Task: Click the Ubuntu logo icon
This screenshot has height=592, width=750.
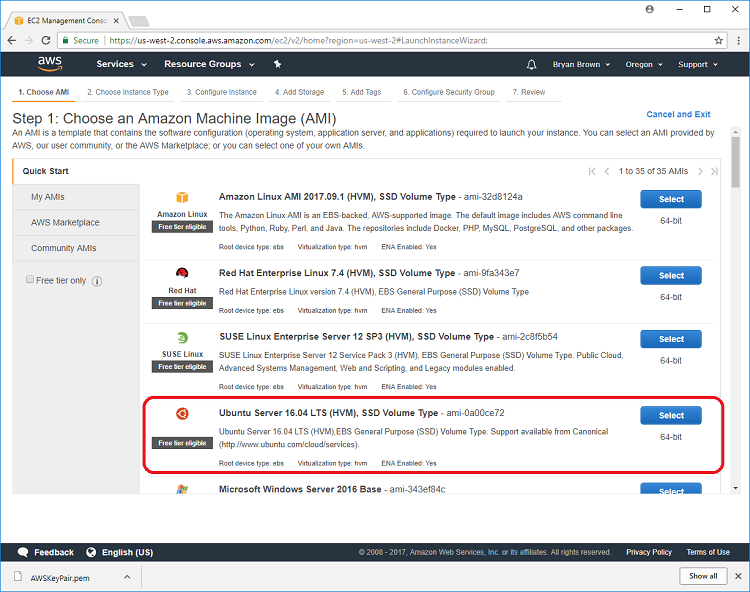Action: coord(182,414)
